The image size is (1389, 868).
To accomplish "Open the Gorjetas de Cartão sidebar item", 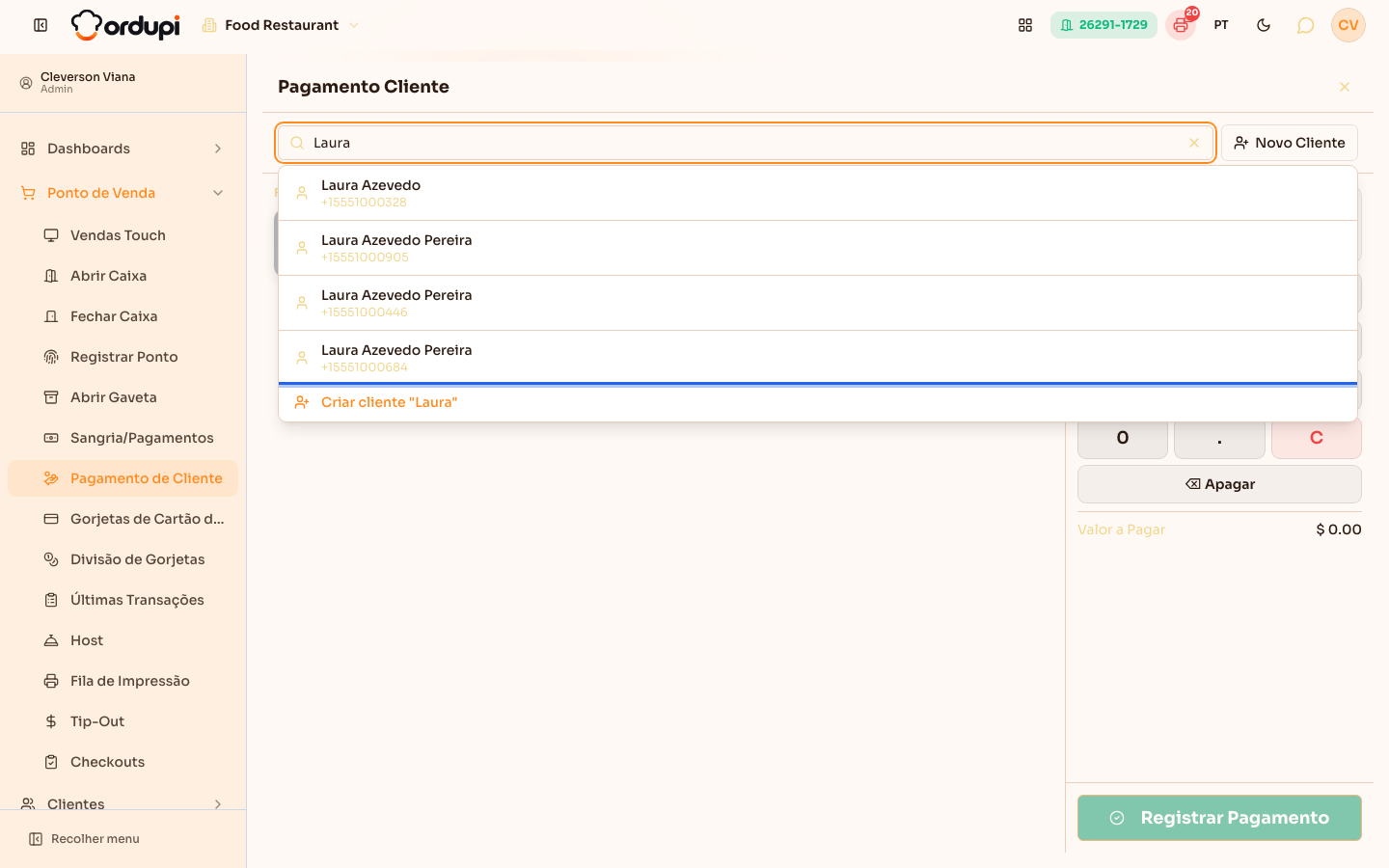I will coord(123,519).
